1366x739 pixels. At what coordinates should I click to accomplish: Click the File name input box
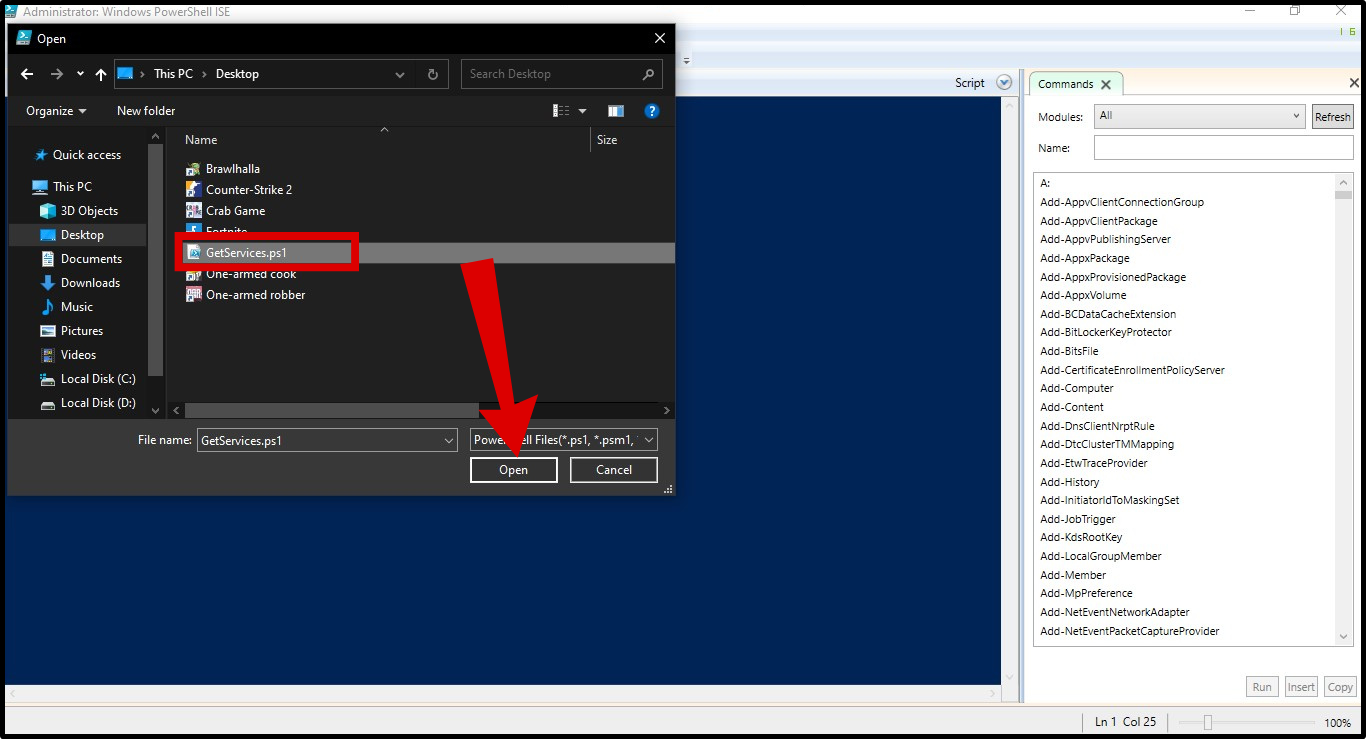coord(318,440)
